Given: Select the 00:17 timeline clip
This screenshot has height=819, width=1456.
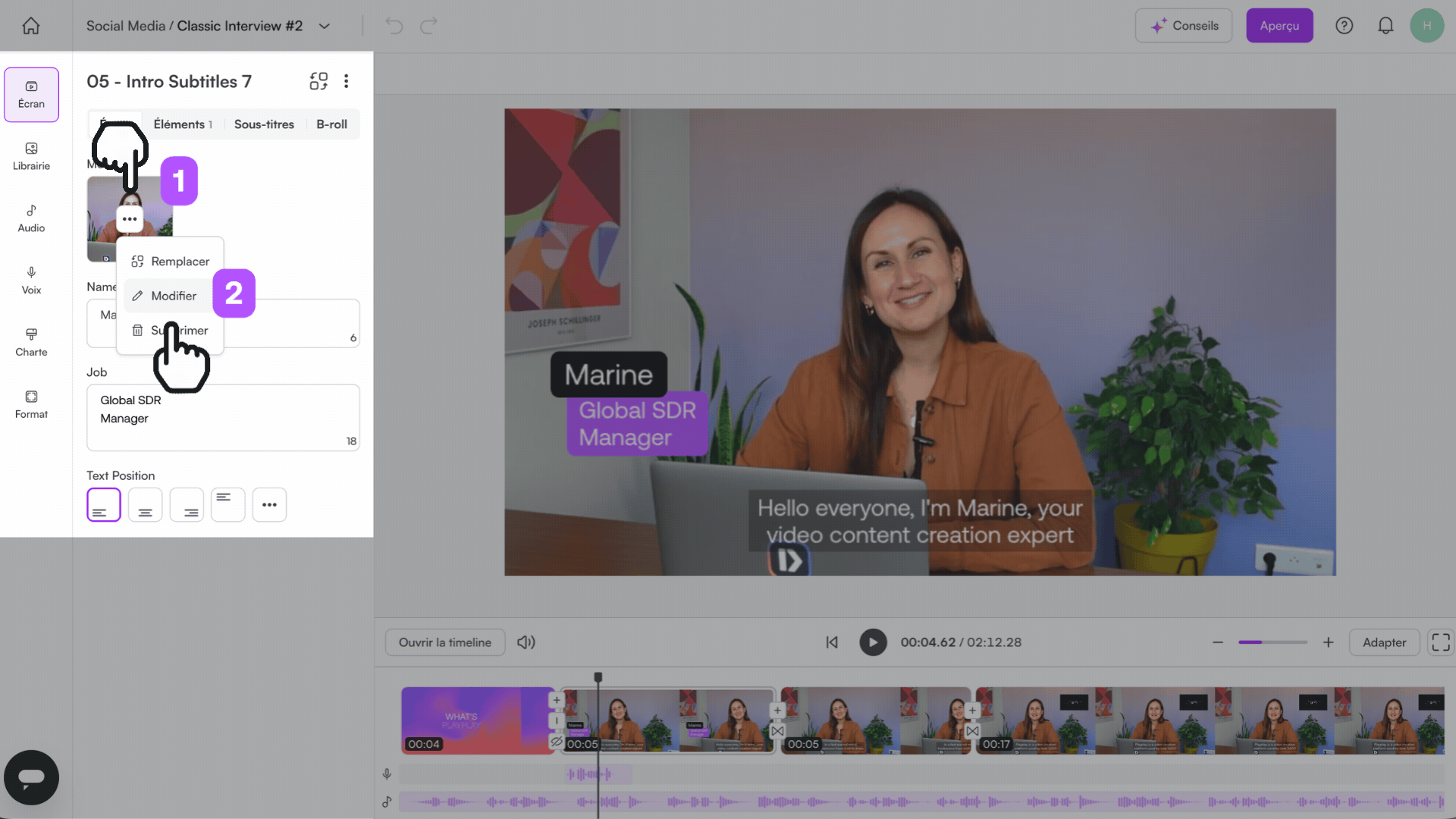Looking at the screenshot, I should click(1210, 720).
